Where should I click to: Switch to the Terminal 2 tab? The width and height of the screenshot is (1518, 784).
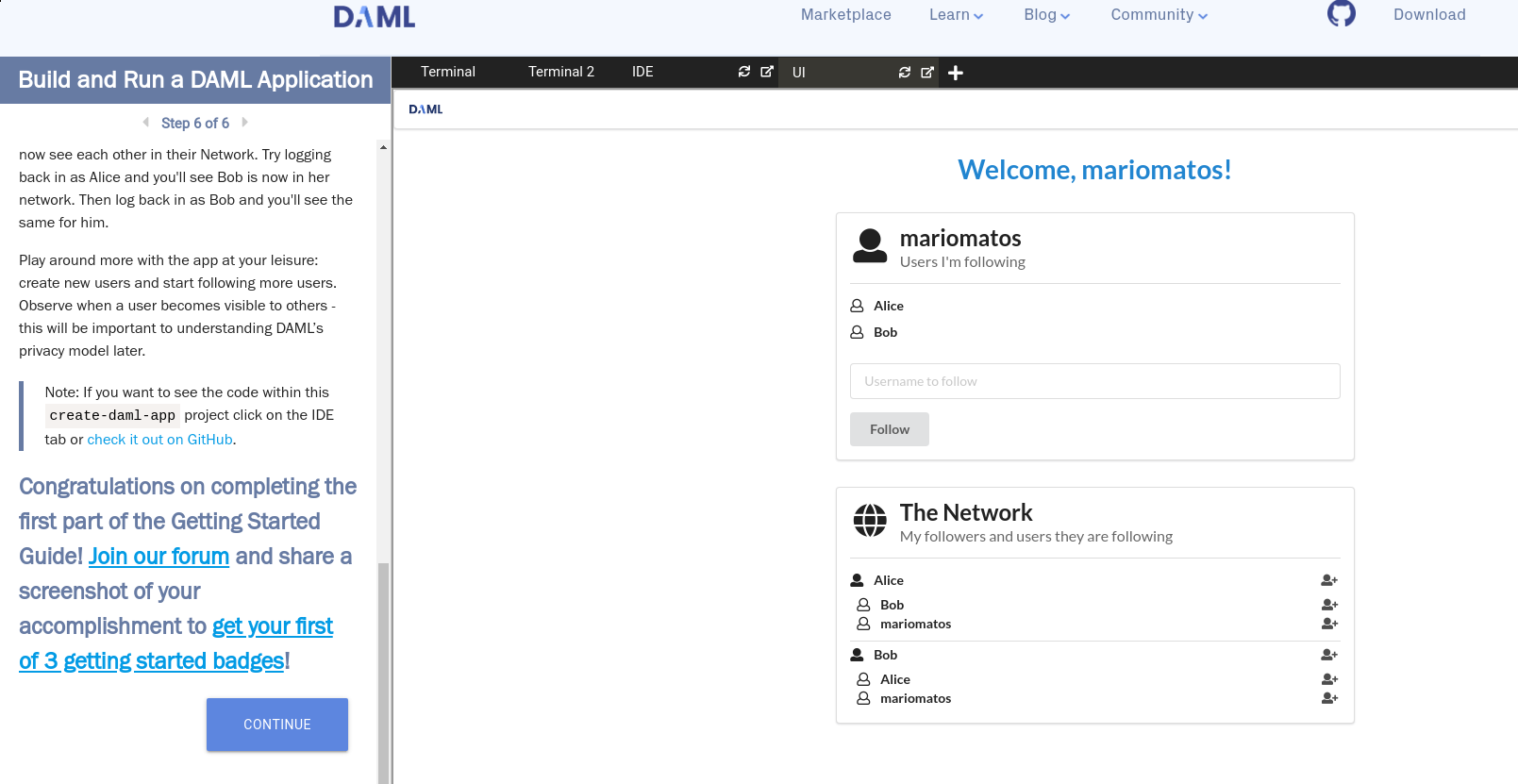pyautogui.click(x=561, y=72)
